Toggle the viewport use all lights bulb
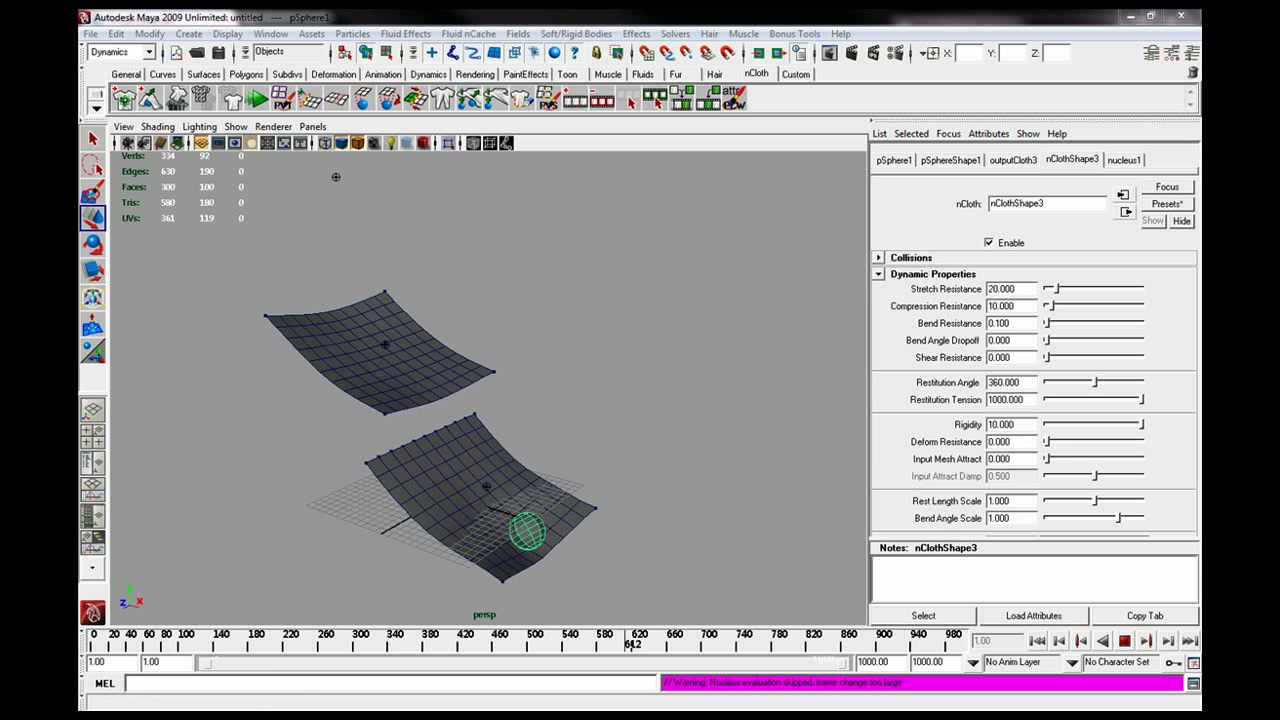 [x=391, y=143]
